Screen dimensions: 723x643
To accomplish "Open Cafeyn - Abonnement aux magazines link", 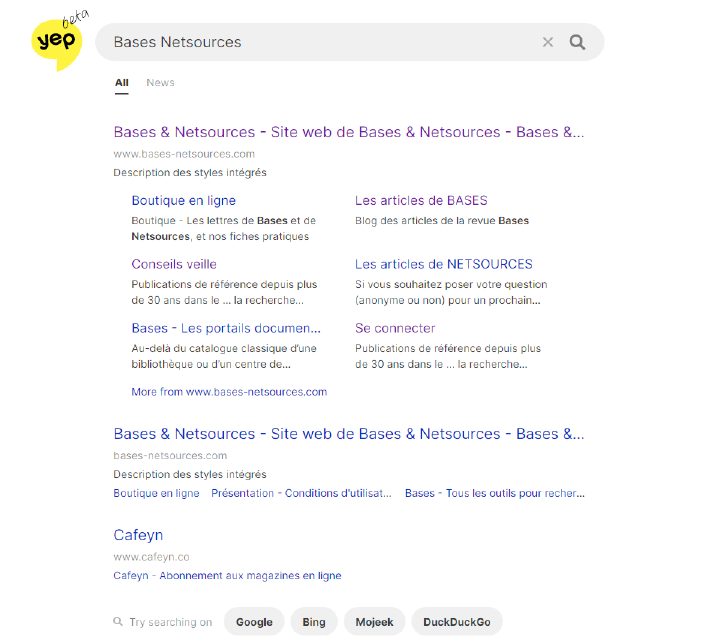I will click(x=227, y=576).
